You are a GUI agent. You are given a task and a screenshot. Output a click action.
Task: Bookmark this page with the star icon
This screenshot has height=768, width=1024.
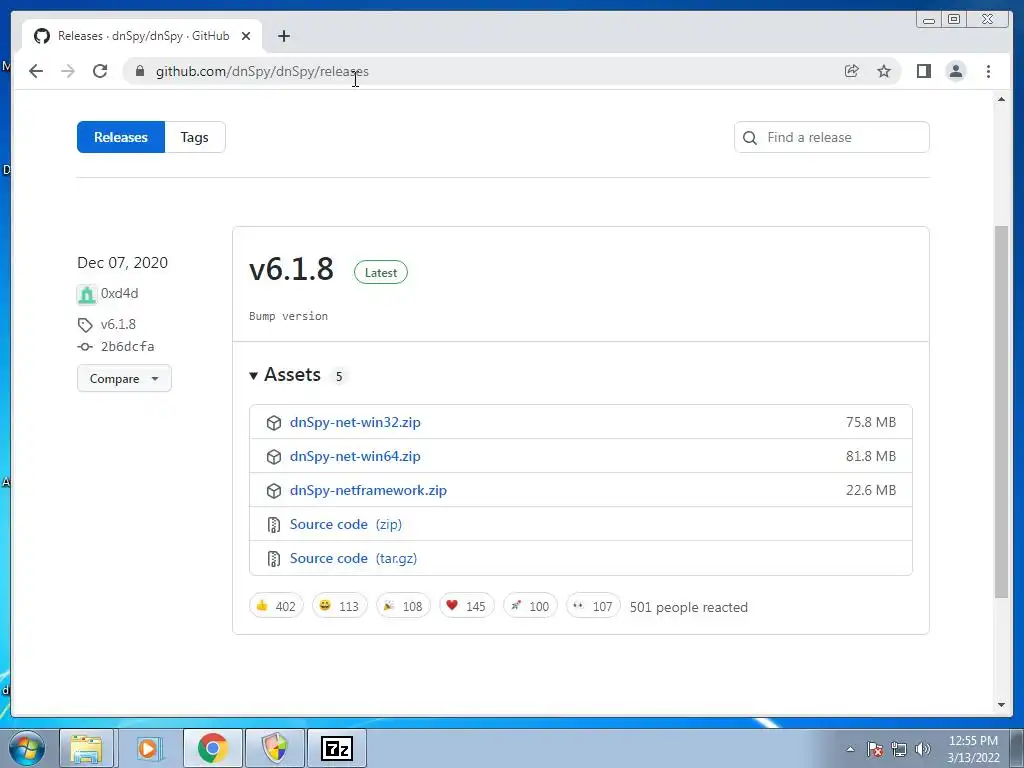(x=884, y=71)
